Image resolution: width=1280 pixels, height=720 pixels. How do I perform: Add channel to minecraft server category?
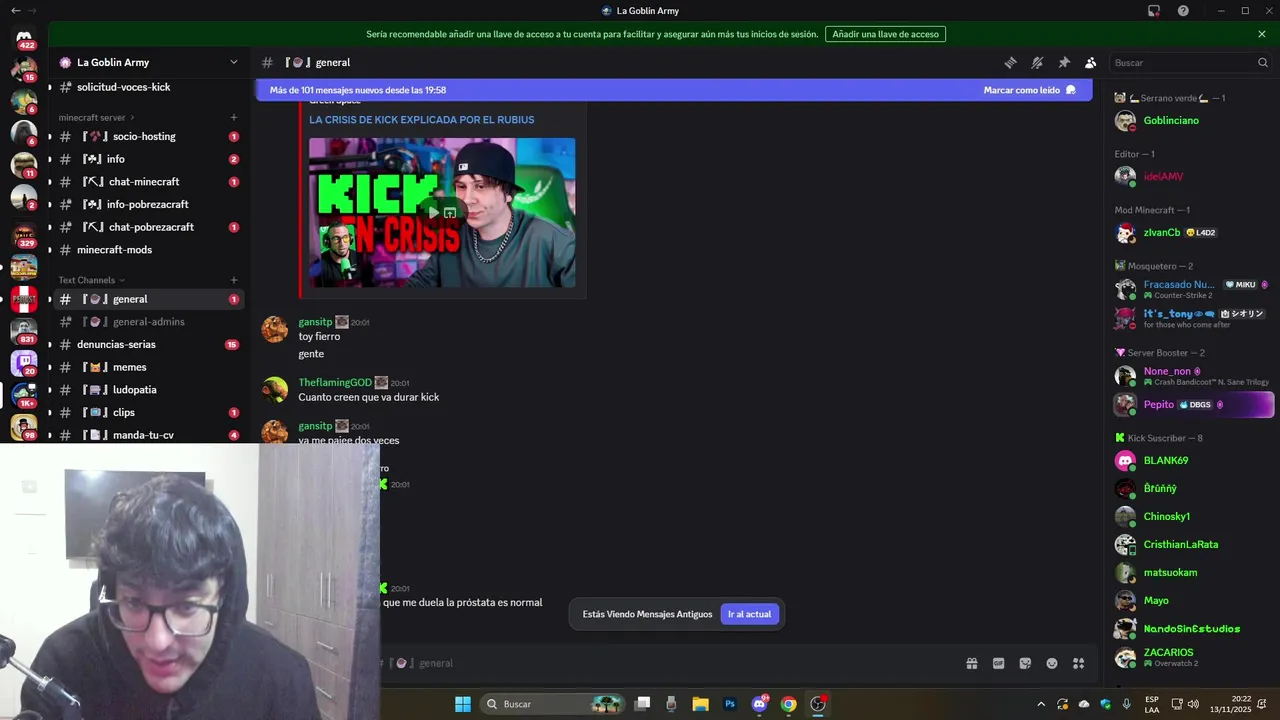coord(234,117)
